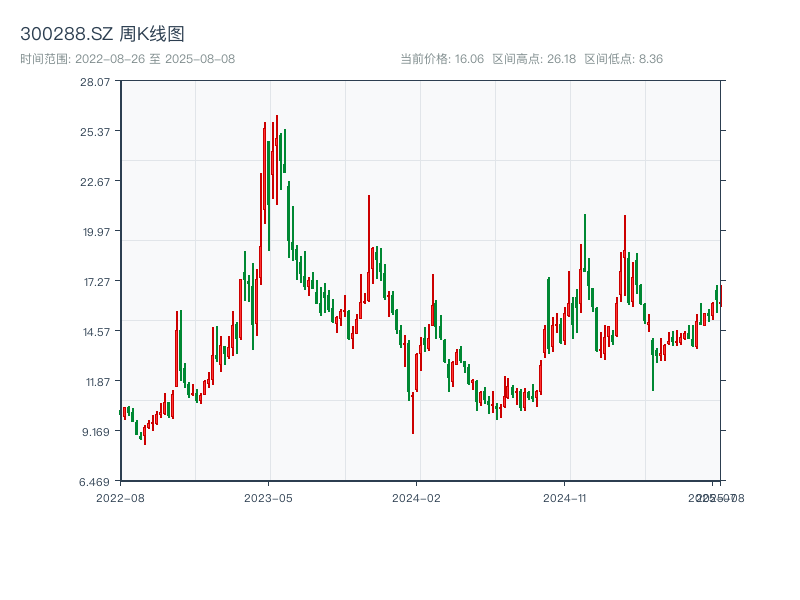
Task: Select the 2024-02 x-axis date label
Action: 417,497
